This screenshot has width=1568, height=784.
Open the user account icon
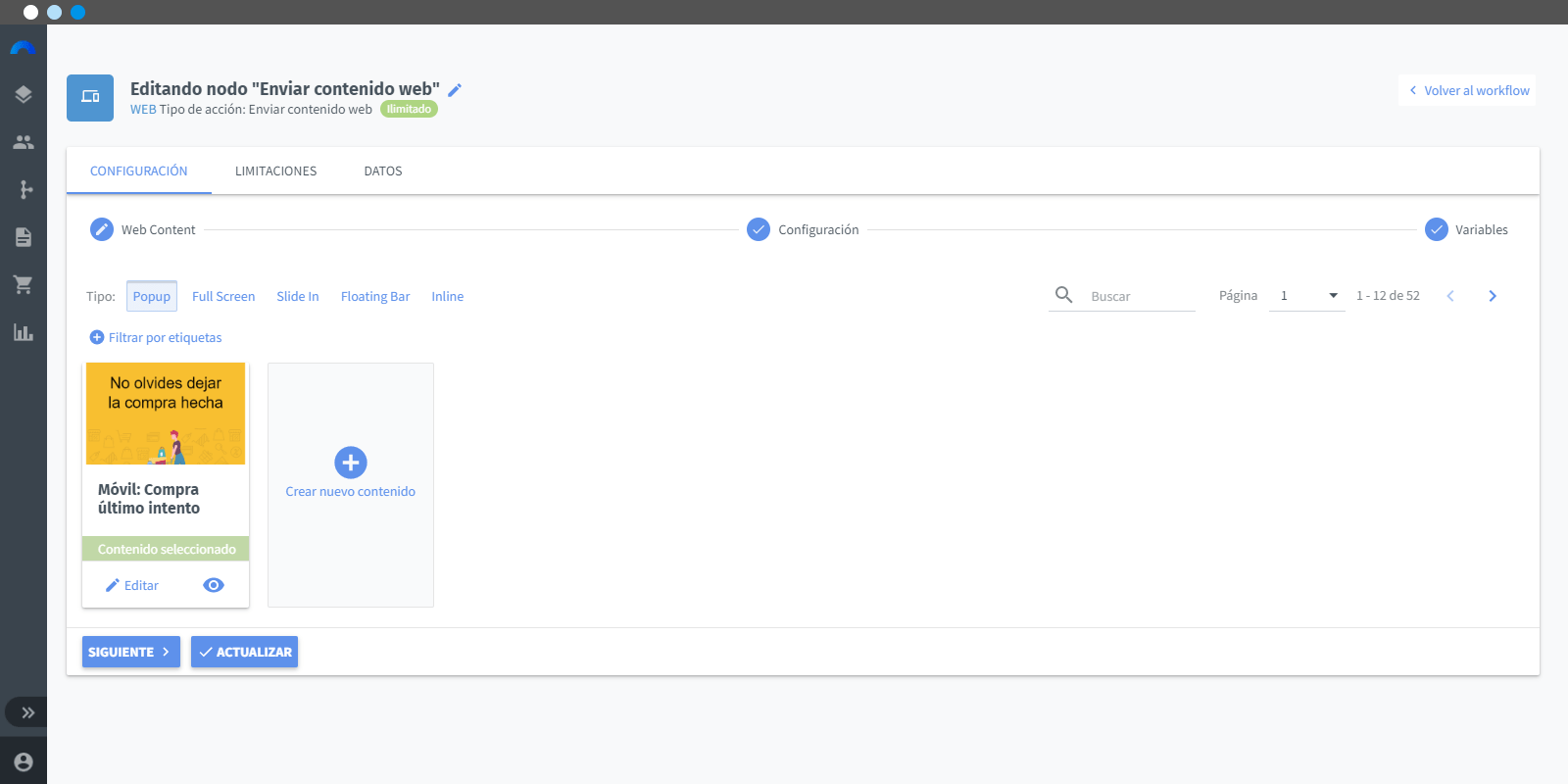[x=24, y=761]
